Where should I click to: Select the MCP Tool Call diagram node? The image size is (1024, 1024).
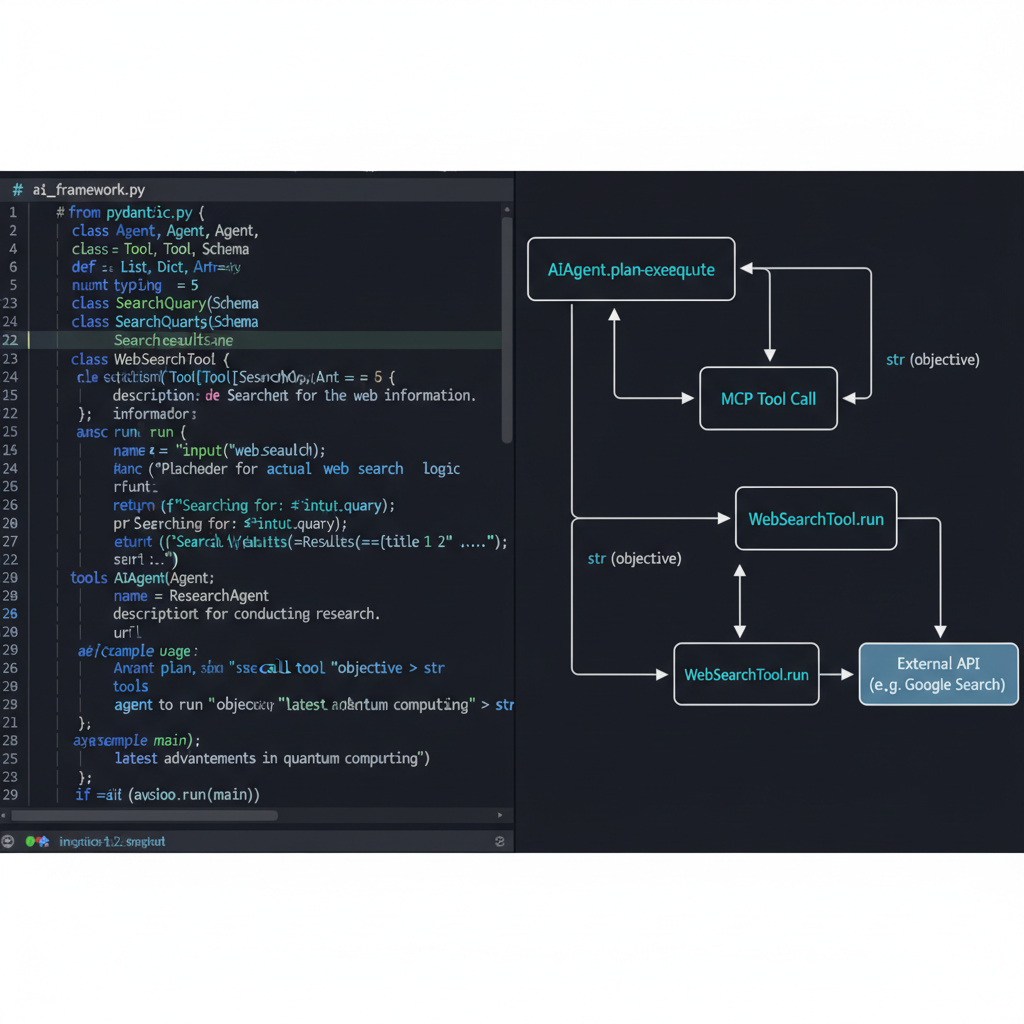click(x=768, y=398)
